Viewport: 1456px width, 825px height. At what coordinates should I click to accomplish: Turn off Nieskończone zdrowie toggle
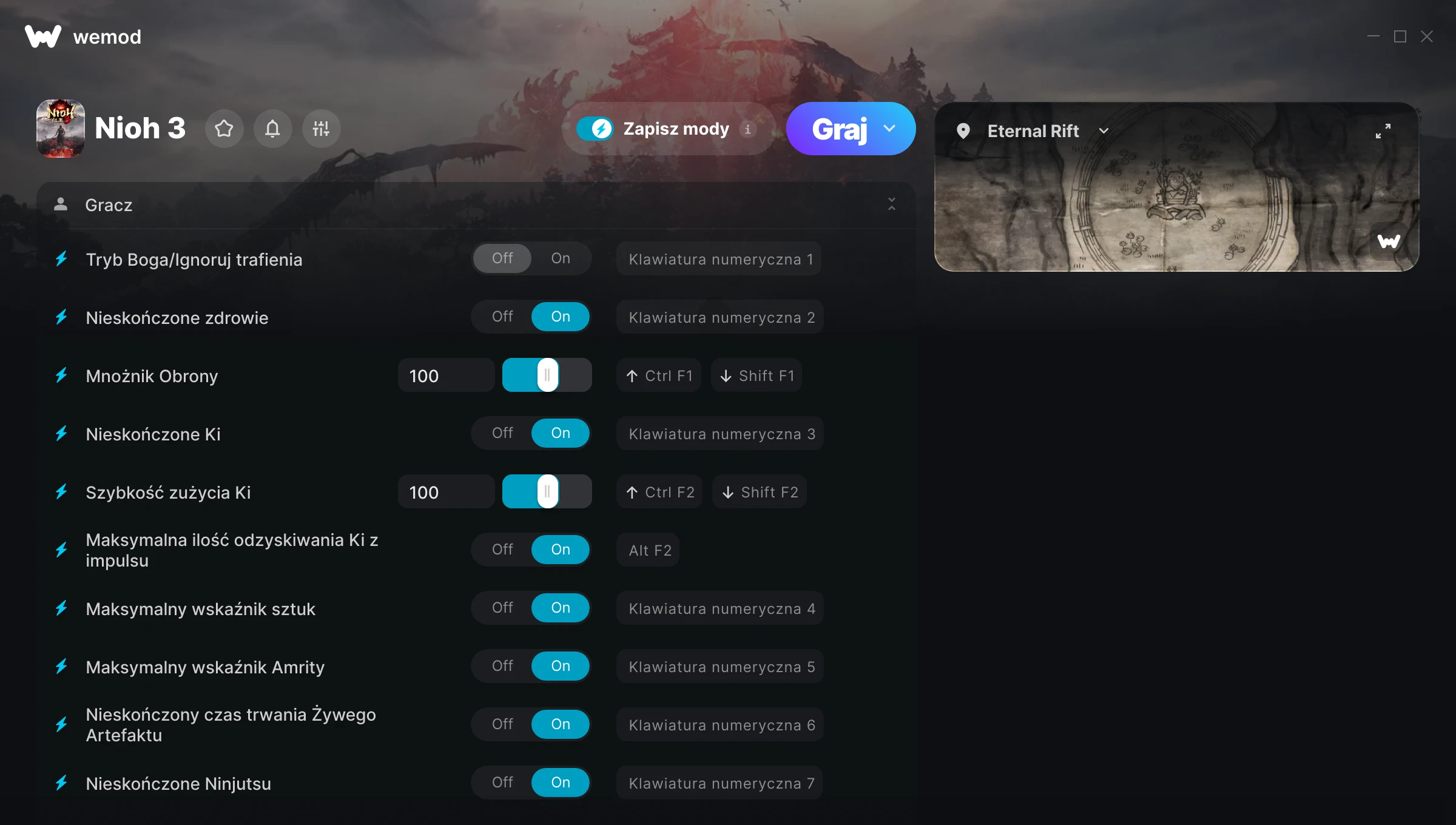coord(502,317)
